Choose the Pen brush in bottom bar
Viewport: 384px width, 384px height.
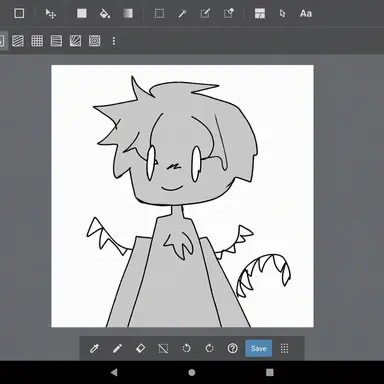pos(117,349)
